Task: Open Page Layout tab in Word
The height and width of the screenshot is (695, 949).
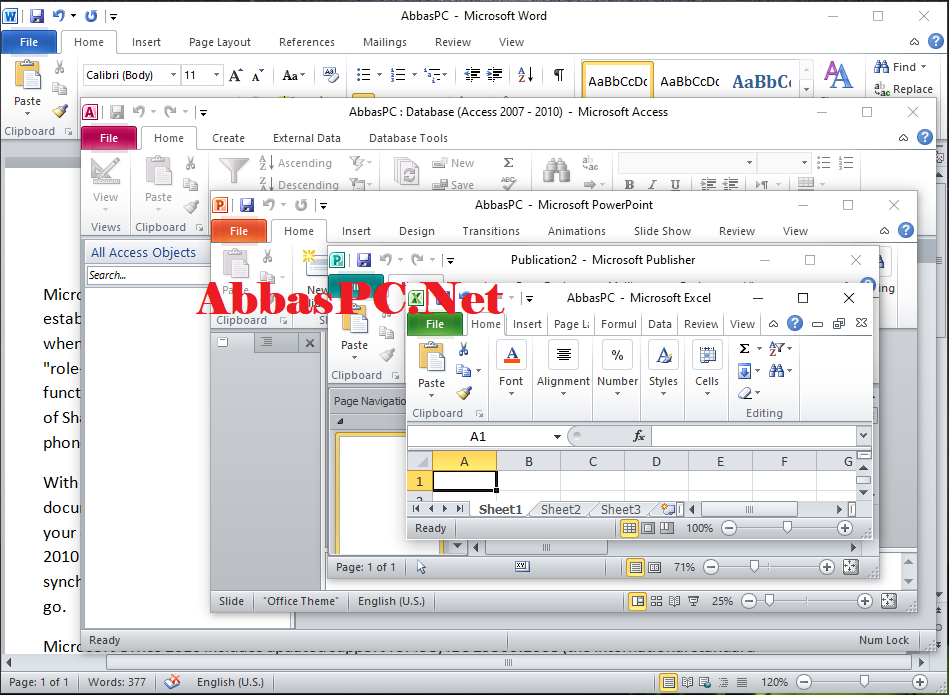Action: (x=220, y=42)
